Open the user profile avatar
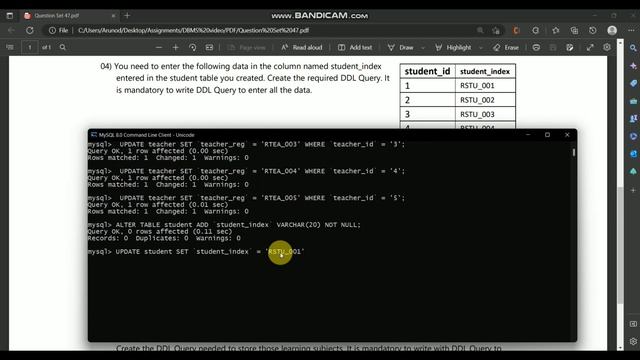 (x=612, y=30)
